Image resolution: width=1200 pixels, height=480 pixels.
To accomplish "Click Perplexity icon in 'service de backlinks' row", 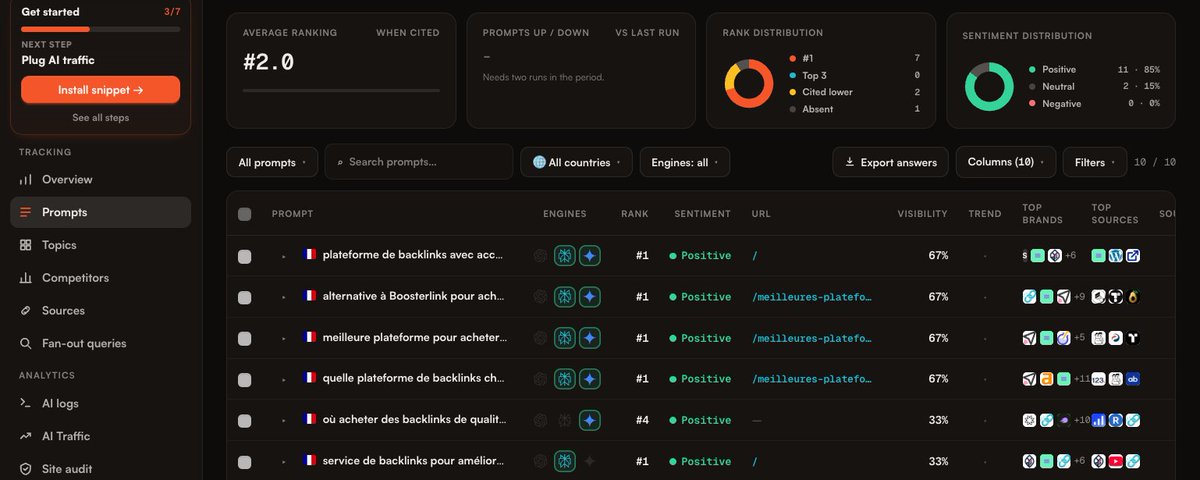I will [565, 461].
